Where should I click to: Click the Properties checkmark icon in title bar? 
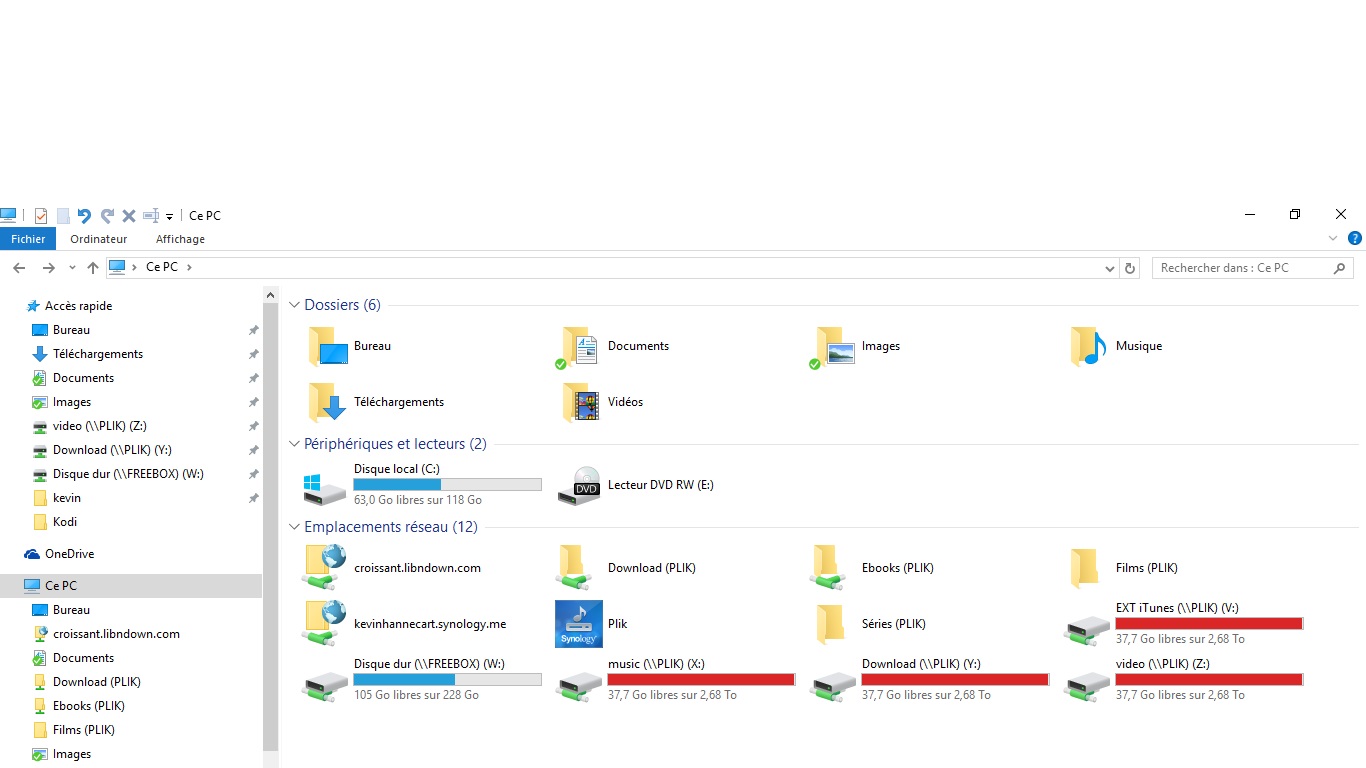[x=41, y=215]
